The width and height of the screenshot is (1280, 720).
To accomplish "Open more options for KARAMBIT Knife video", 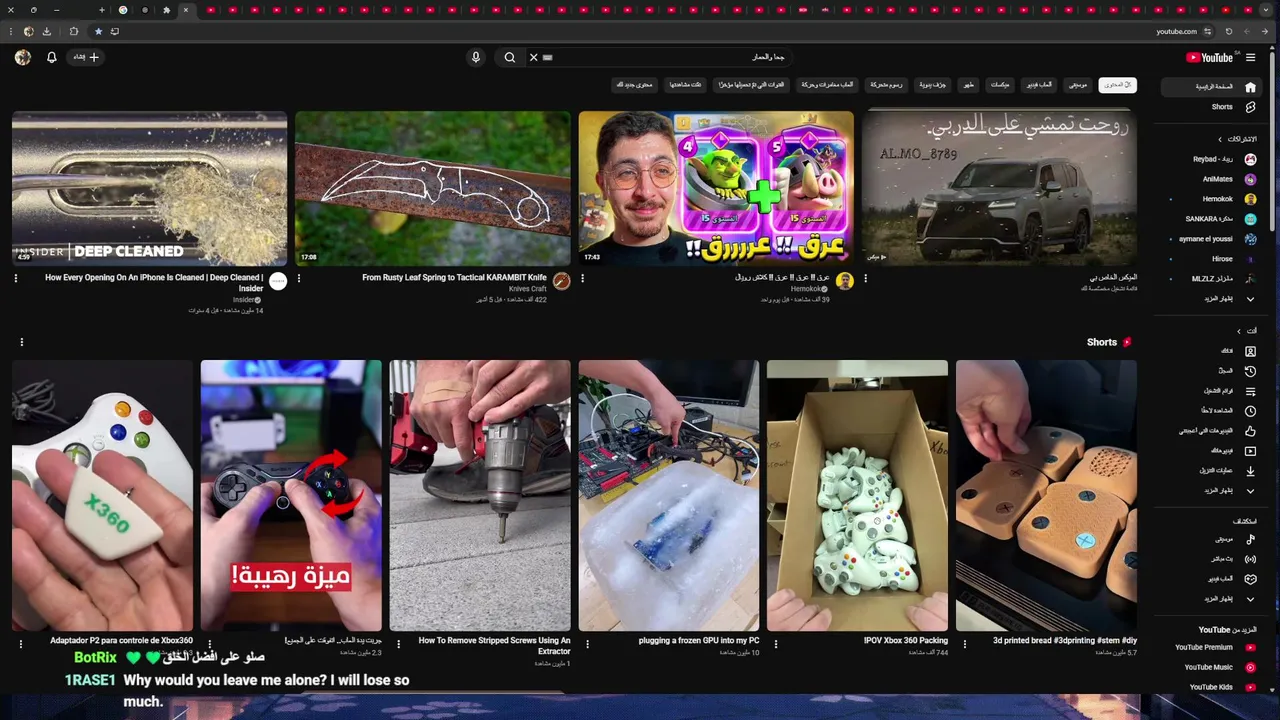I will pos(299,278).
